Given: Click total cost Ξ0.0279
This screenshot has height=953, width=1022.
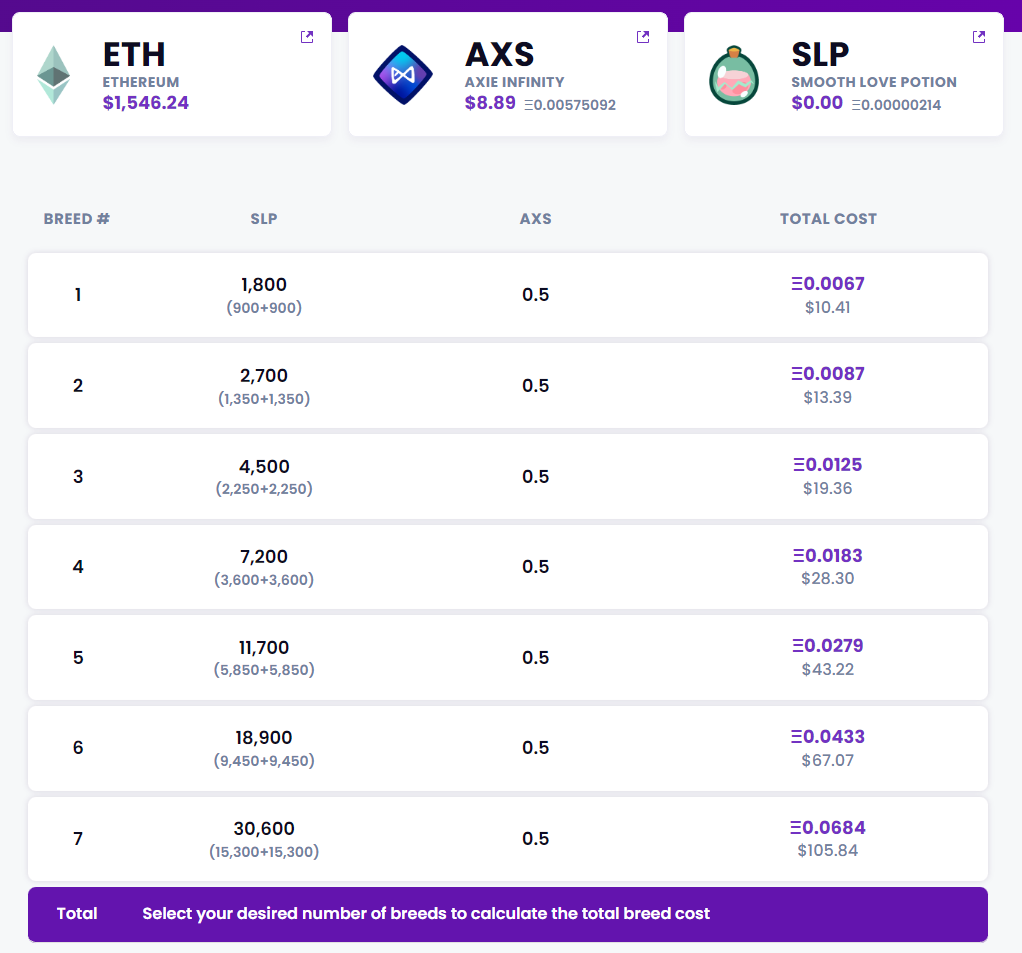Looking at the screenshot, I should point(828,646).
